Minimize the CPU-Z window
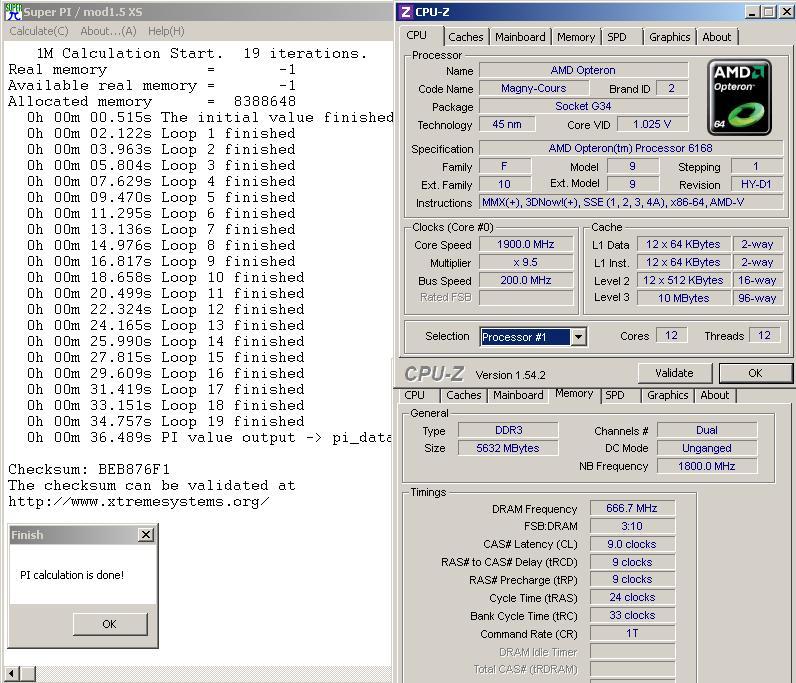Screen dimensions: 796x683 click(x=752, y=12)
